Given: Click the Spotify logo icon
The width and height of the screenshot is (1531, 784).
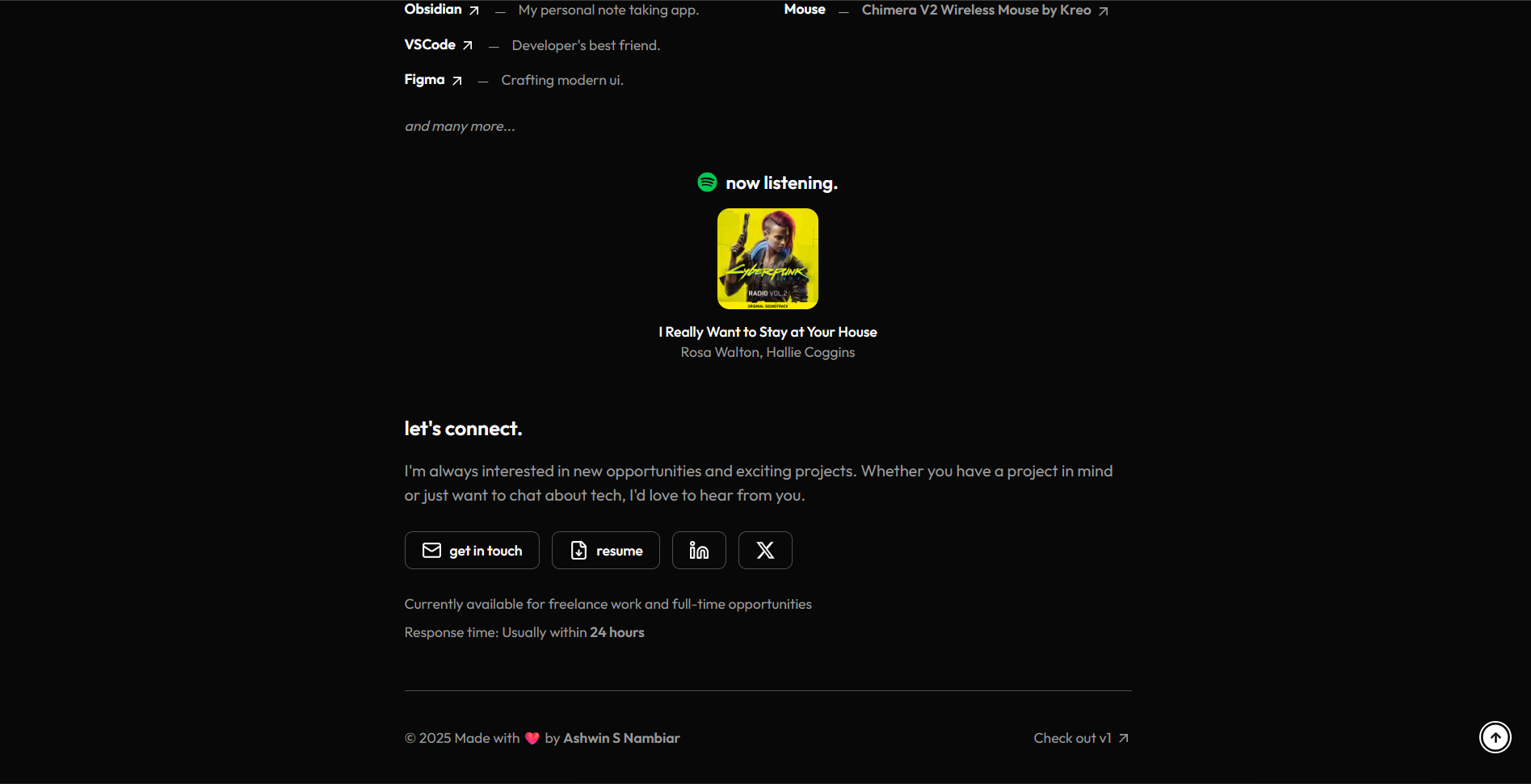Looking at the screenshot, I should click(x=707, y=182).
